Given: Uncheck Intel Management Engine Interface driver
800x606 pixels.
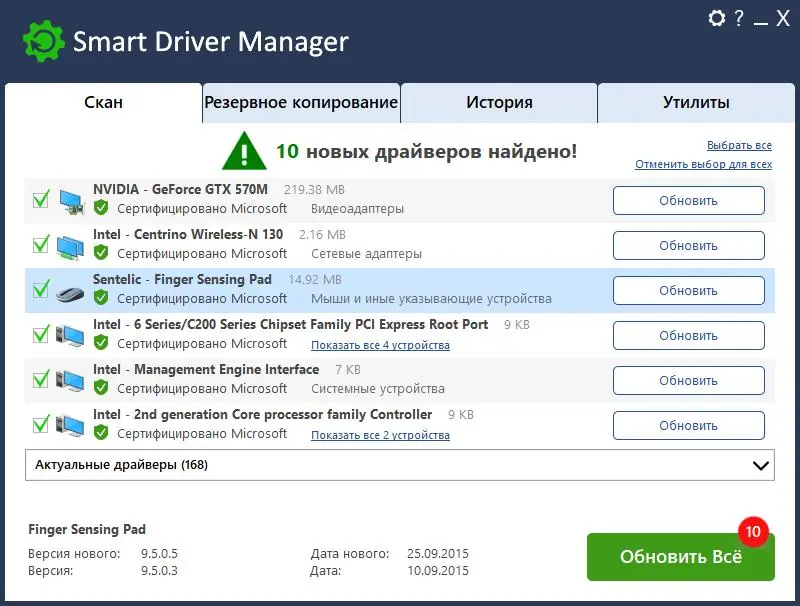Looking at the screenshot, I should click(x=40, y=379).
